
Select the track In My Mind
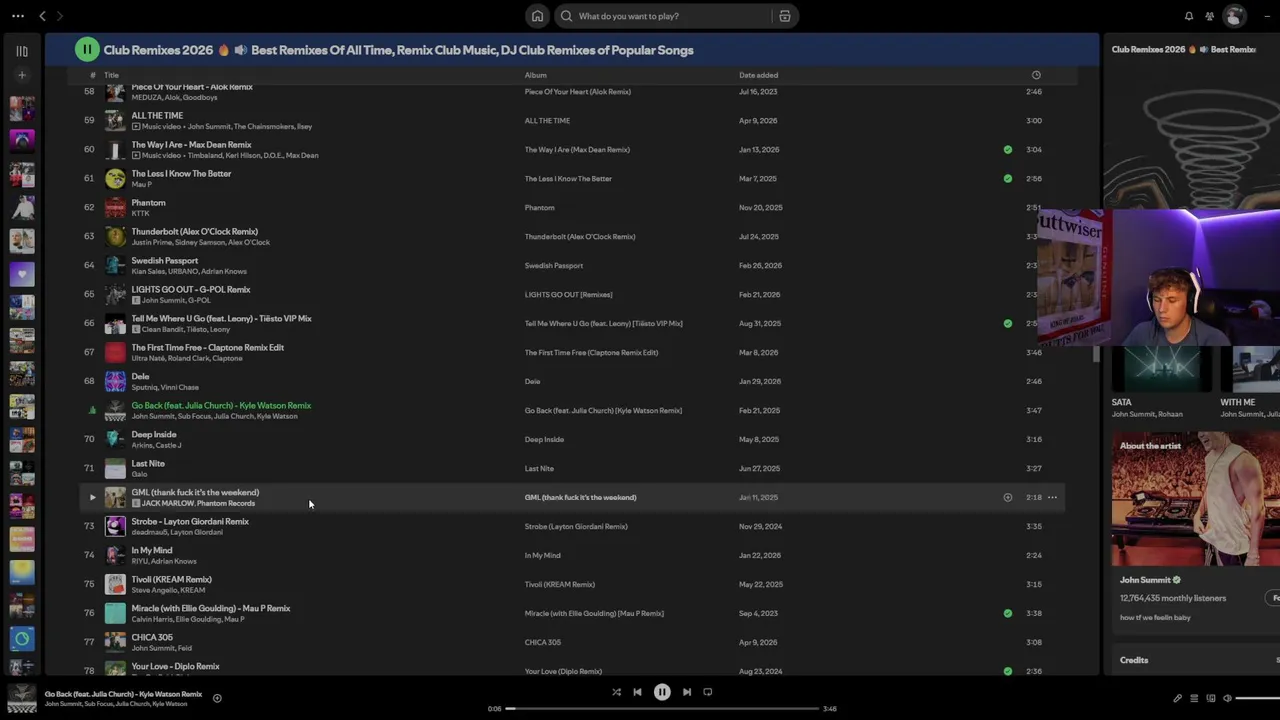pos(152,551)
